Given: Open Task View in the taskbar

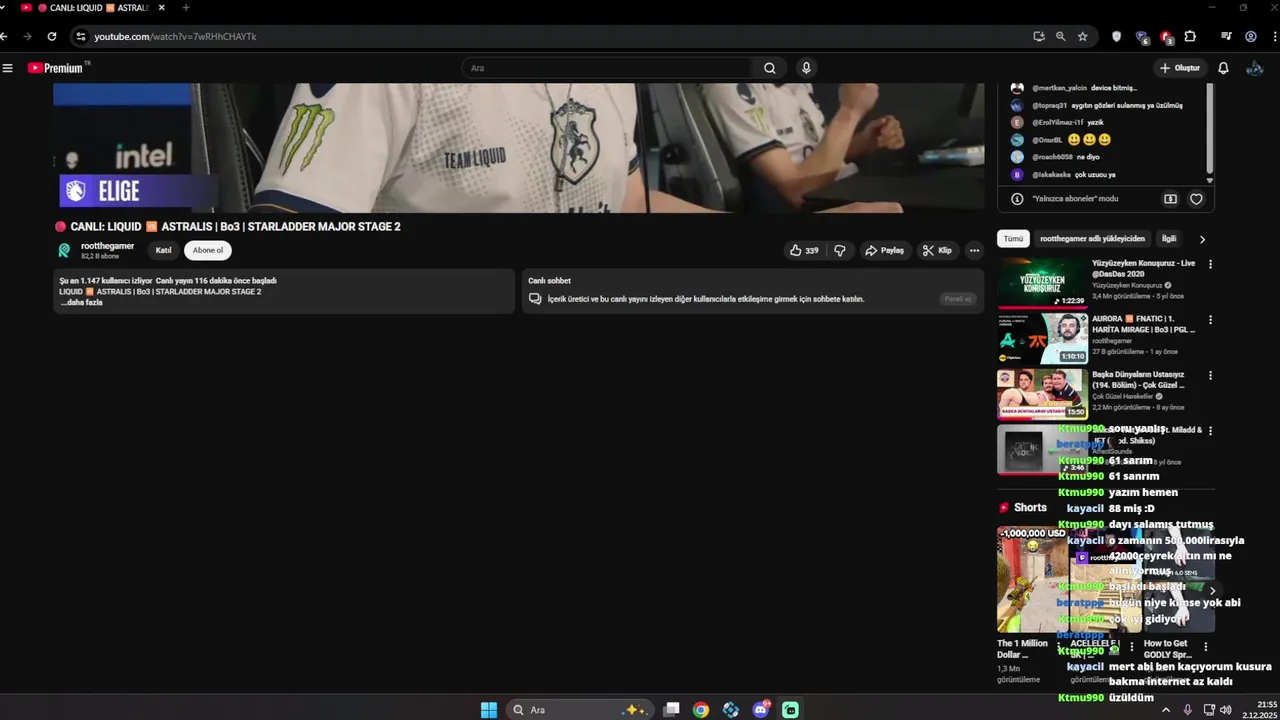Looking at the screenshot, I should click(672, 710).
